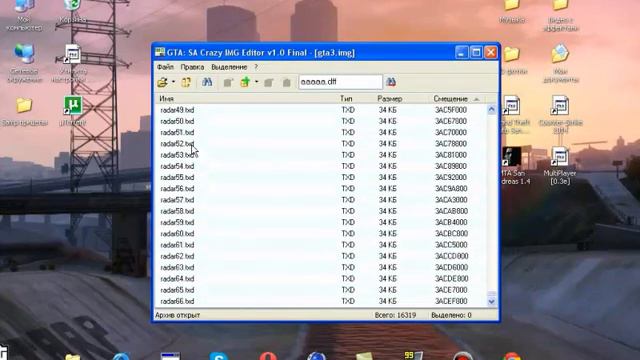Select the radar52.txd row

tap(321, 144)
